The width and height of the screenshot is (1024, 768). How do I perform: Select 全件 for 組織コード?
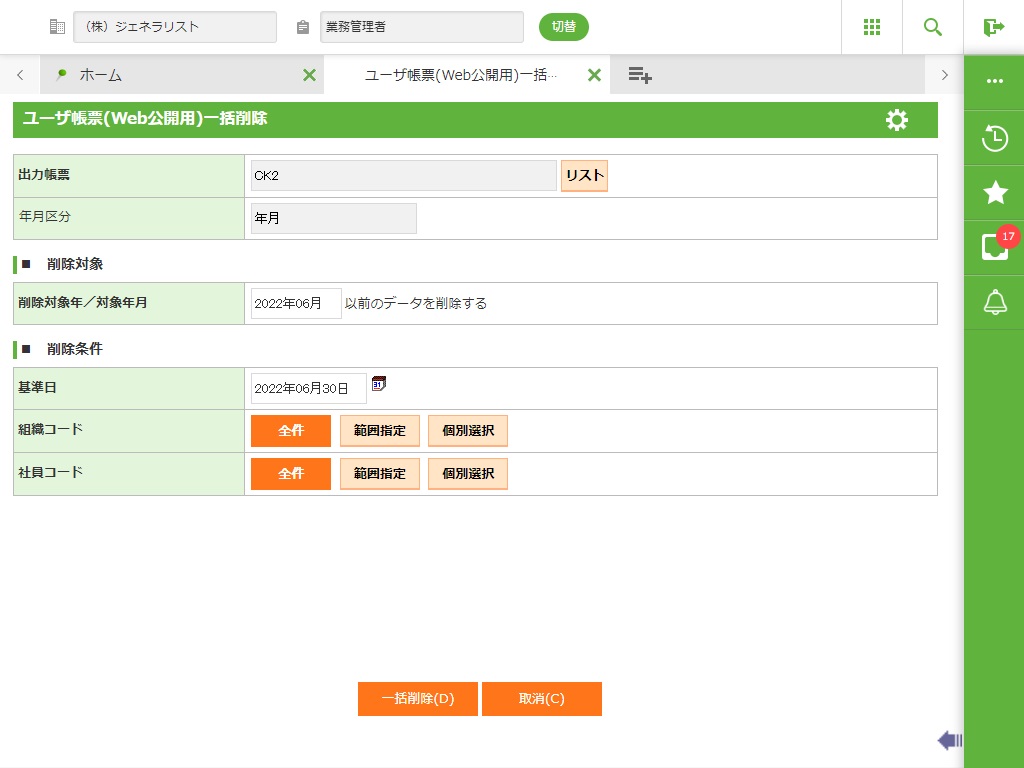pos(290,431)
